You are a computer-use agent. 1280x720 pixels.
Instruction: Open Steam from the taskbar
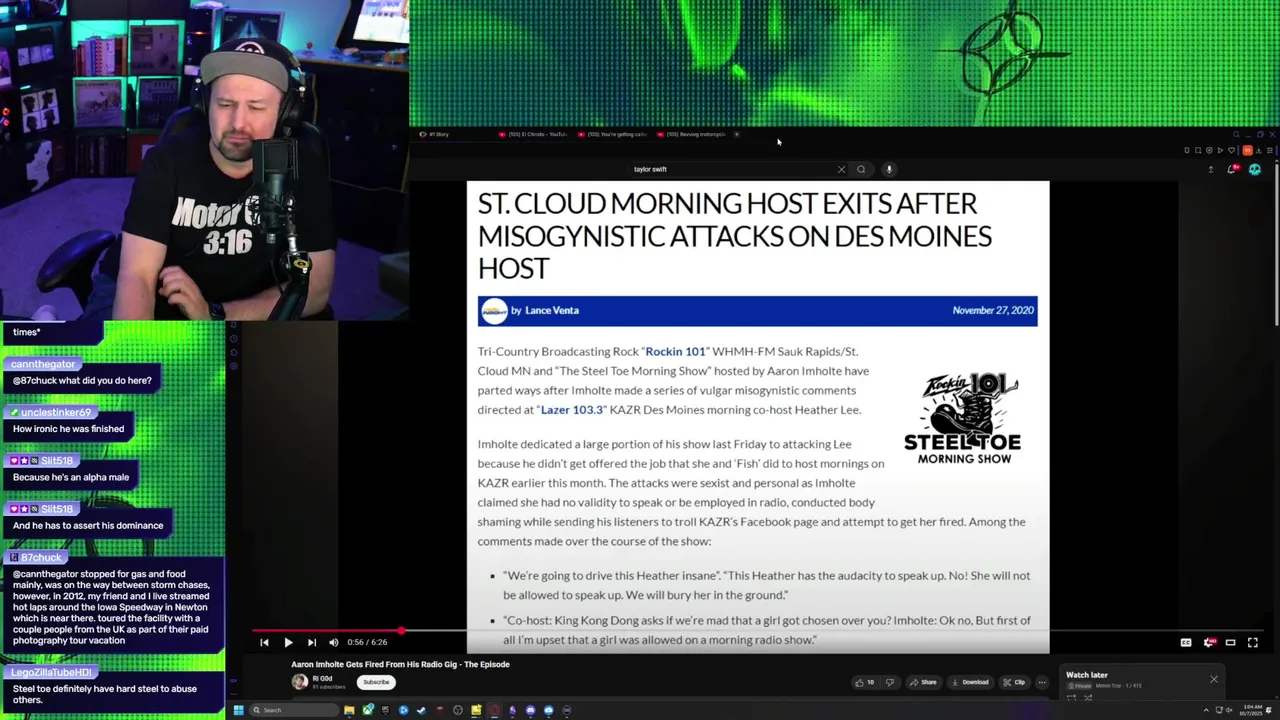[x=421, y=710]
